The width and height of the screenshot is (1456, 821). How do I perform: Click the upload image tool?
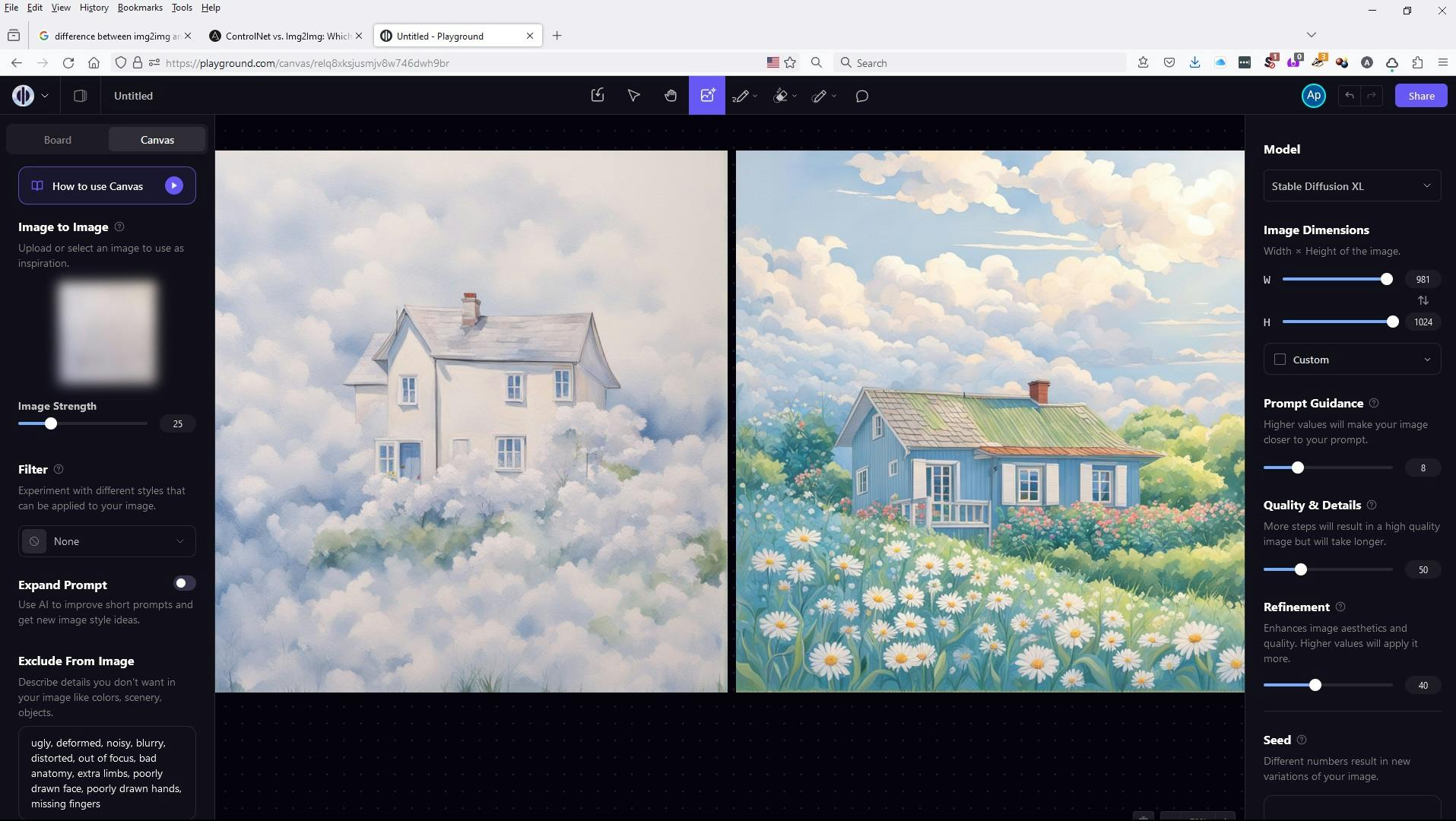coord(598,96)
